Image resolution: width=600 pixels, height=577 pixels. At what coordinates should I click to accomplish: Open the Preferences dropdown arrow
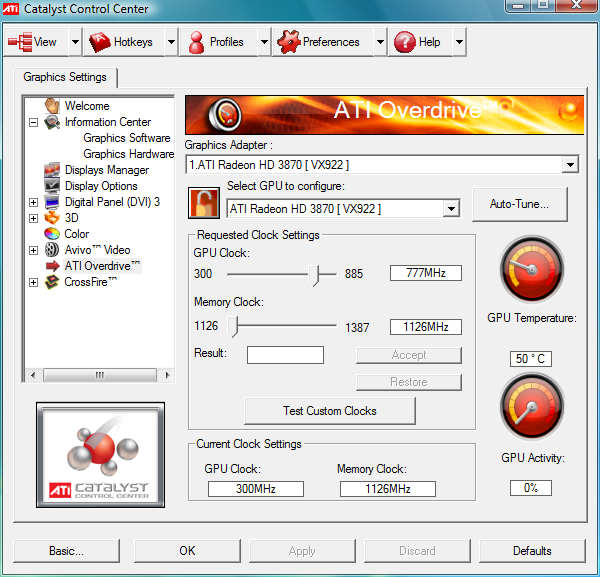[x=380, y=42]
